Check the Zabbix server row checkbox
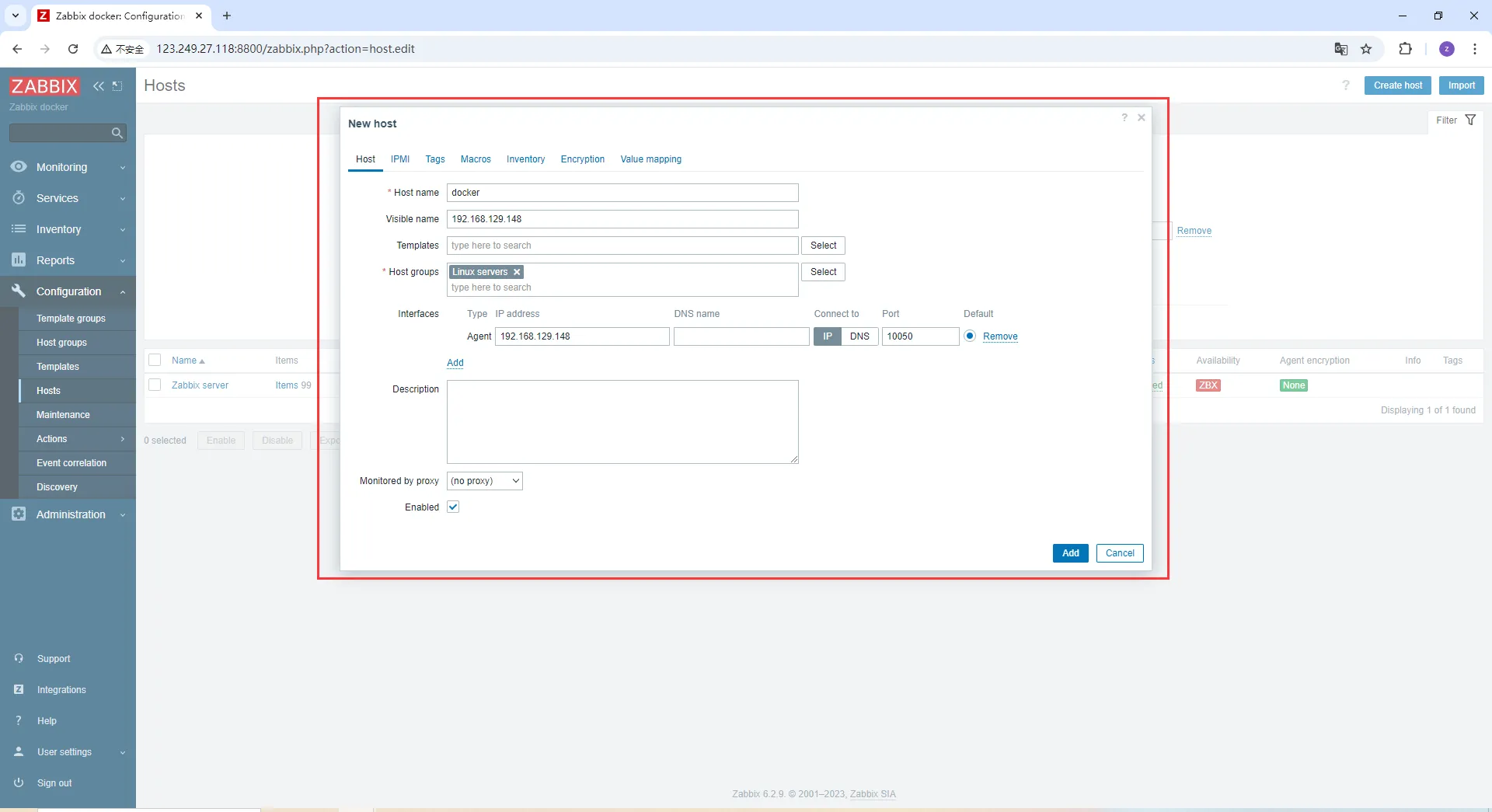 tap(155, 385)
